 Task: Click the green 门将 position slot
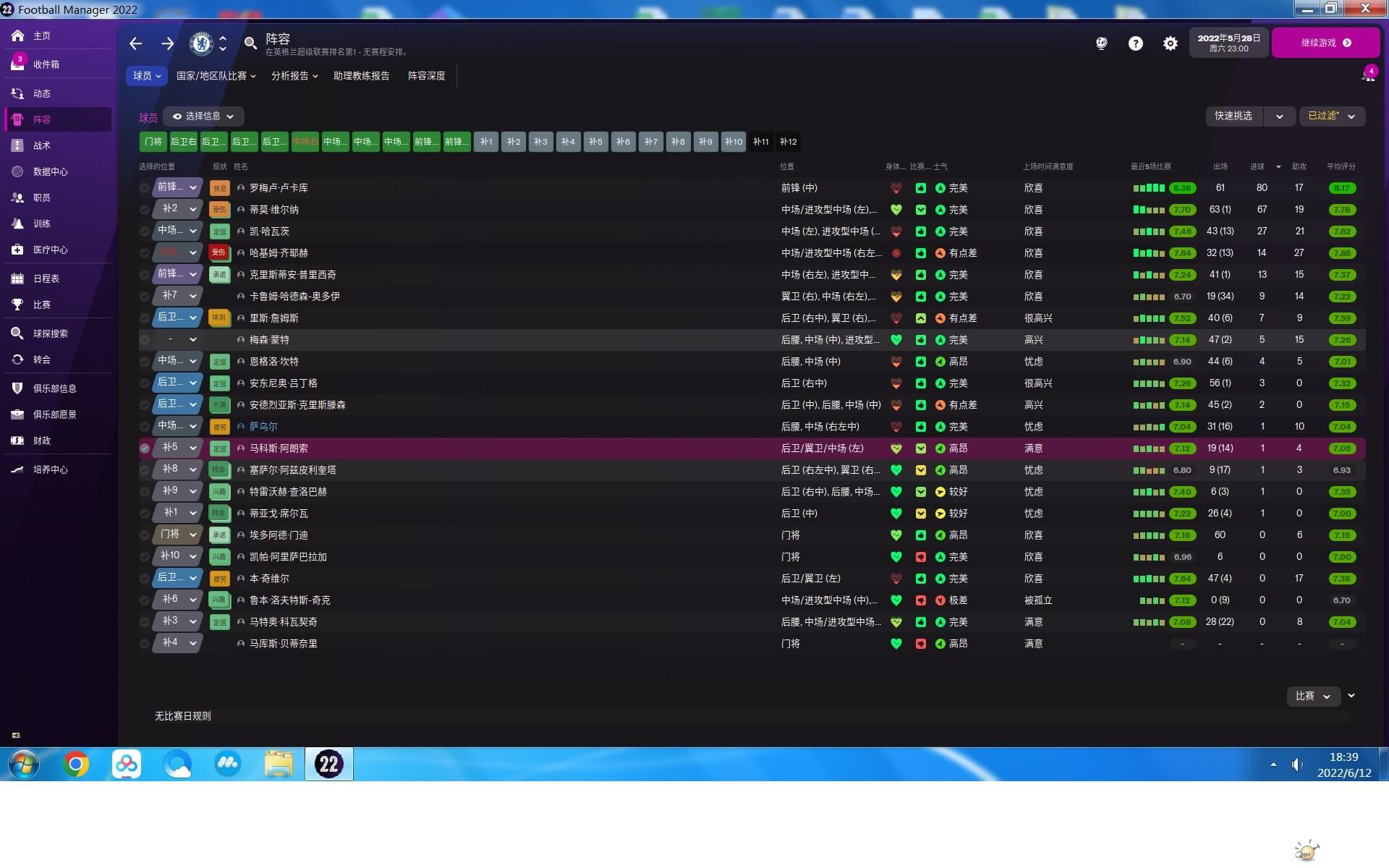coord(153,142)
